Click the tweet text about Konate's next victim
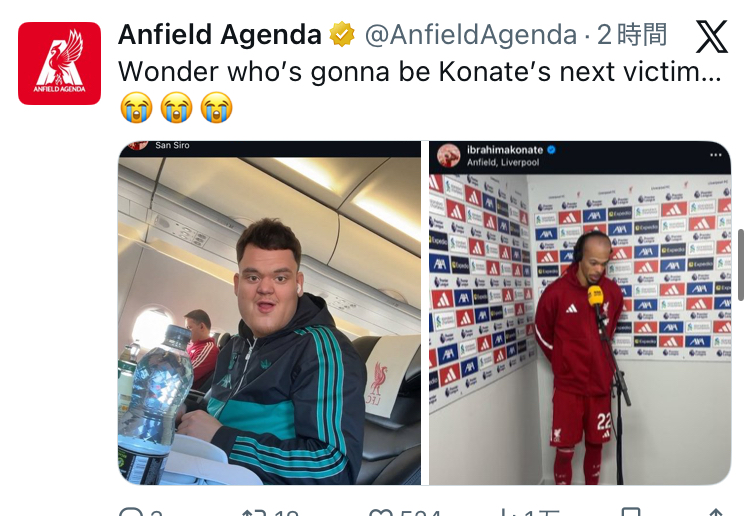 [419, 72]
